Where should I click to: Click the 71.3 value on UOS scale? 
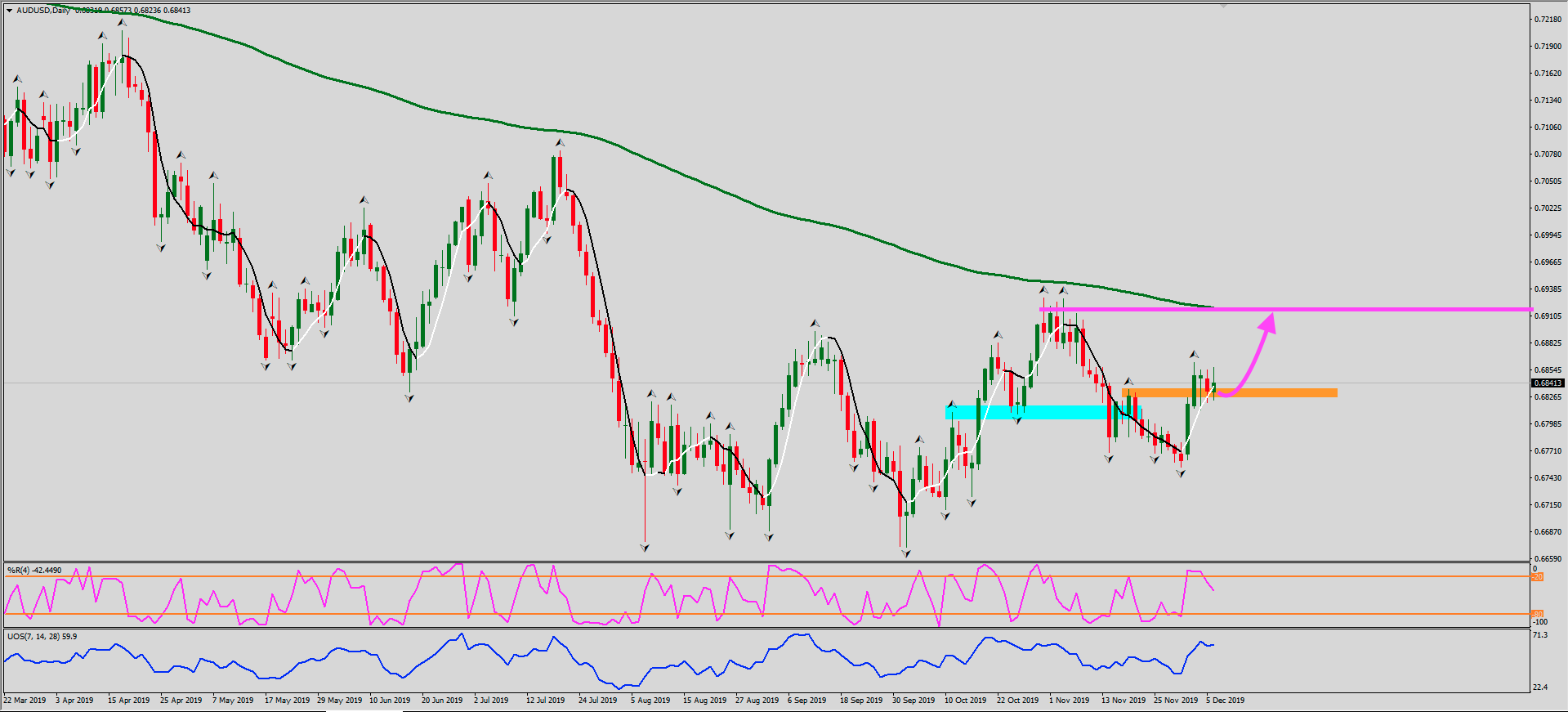[x=1540, y=635]
